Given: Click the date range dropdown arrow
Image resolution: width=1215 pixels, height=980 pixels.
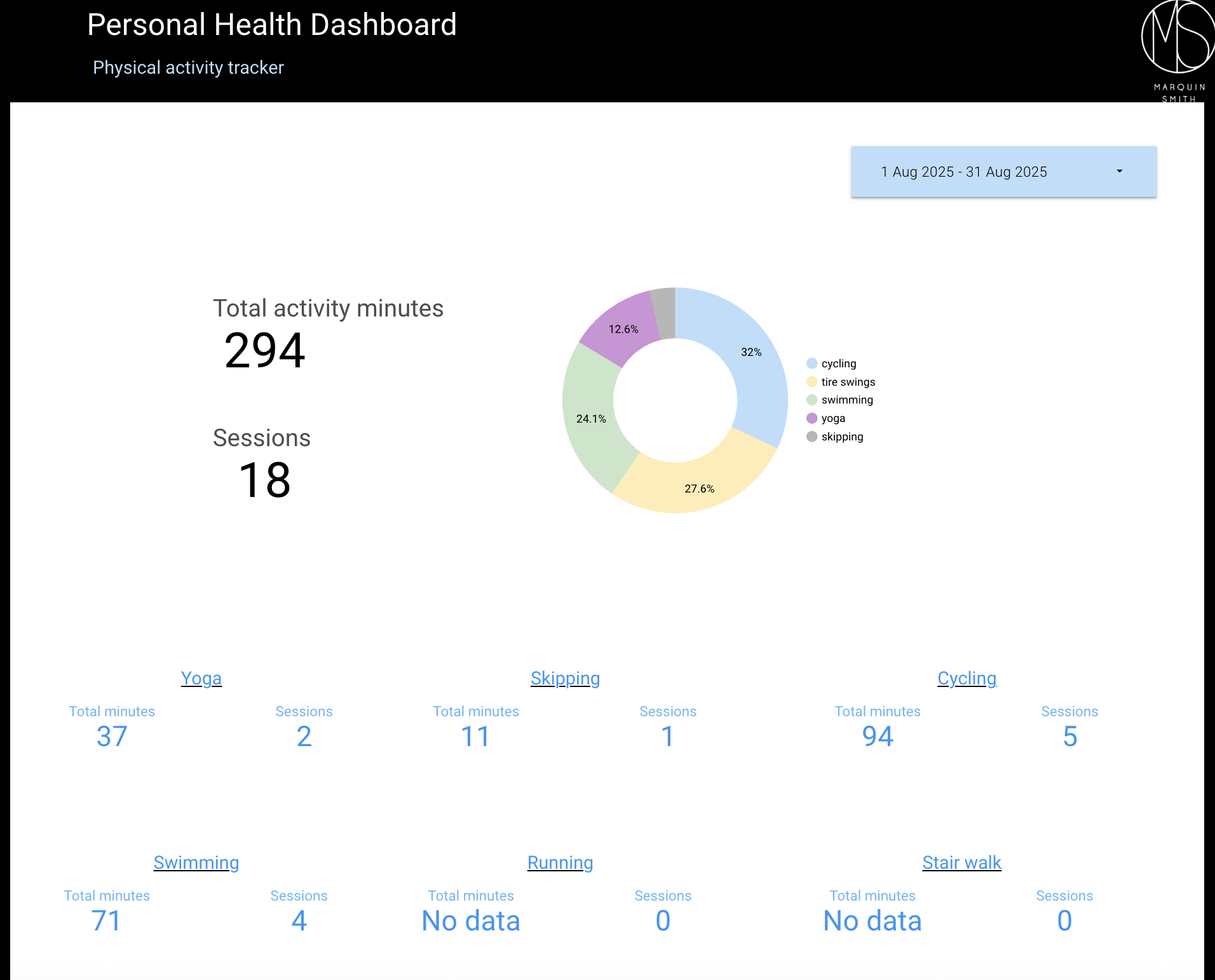Looking at the screenshot, I should [1119, 172].
